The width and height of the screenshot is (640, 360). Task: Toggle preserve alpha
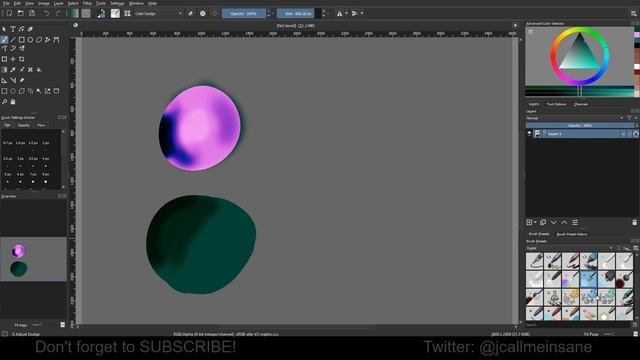(x=202, y=13)
